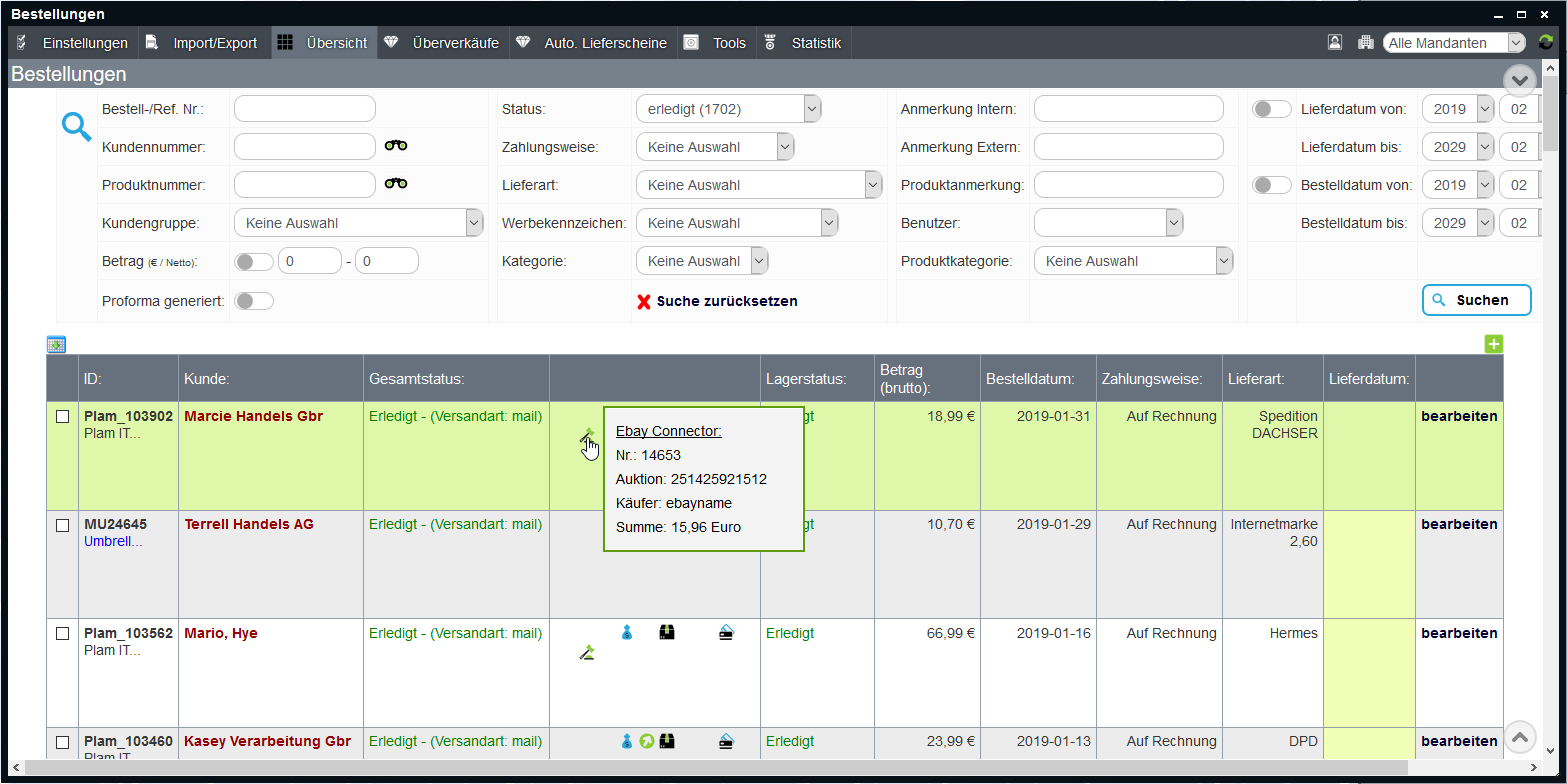The width and height of the screenshot is (1567, 784).
Task: Enable the Lieferdatum date filter switch
Action: [x=1272, y=109]
